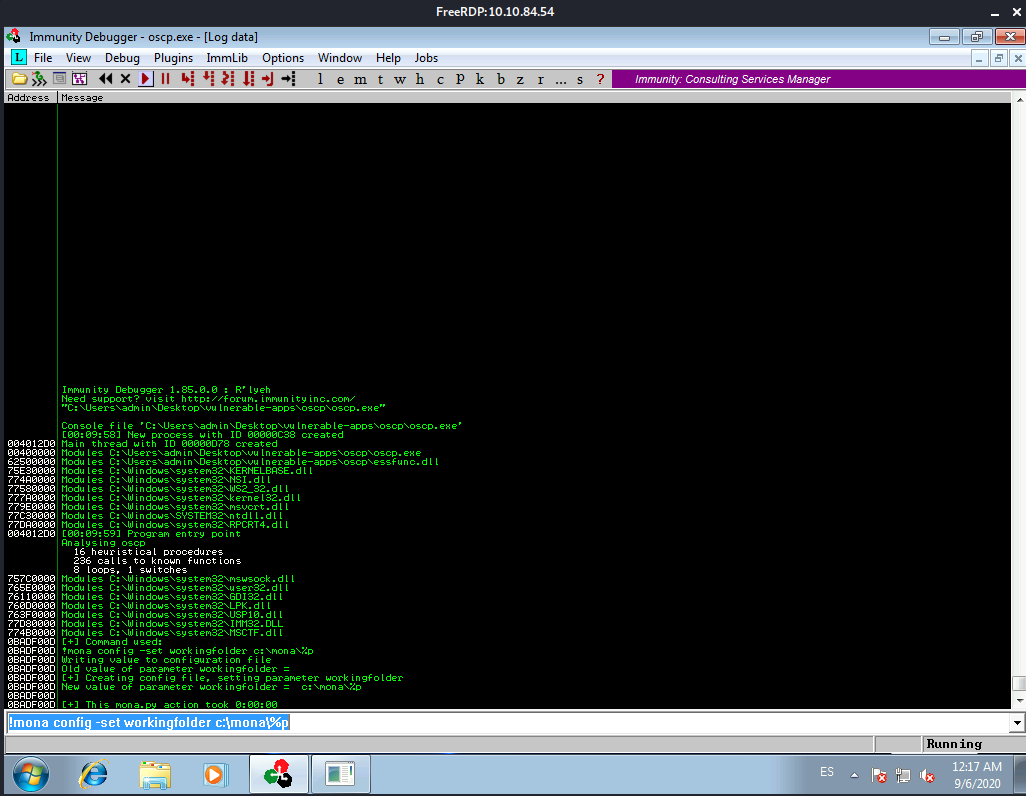Show the Log window with 'l' button
Screen dimensions: 1026x796
click(x=320, y=79)
